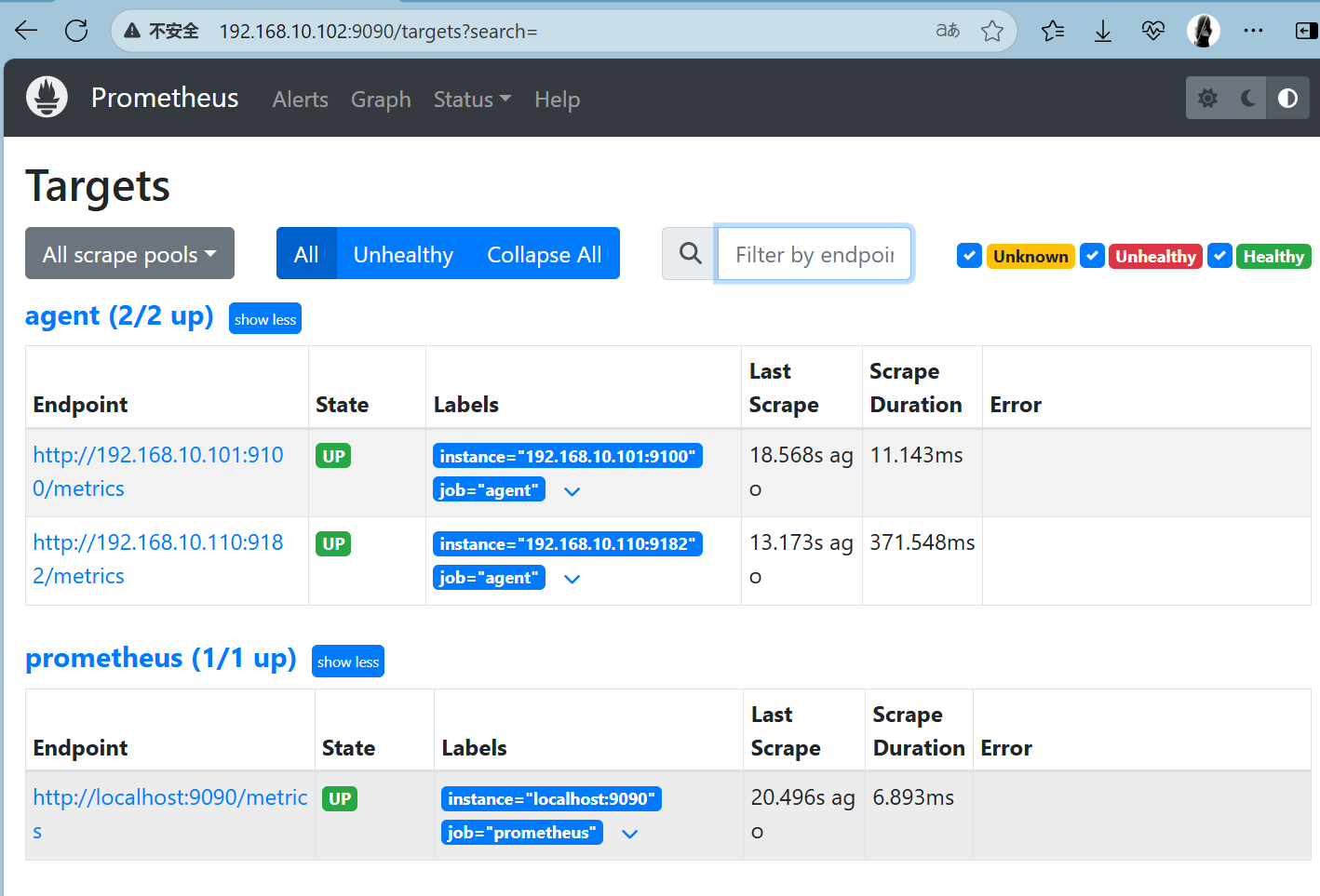This screenshot has height=896, width=1320.
Task: Expand labels for 192.168.10.110:9182 target
Action: [x=572, y=579]
